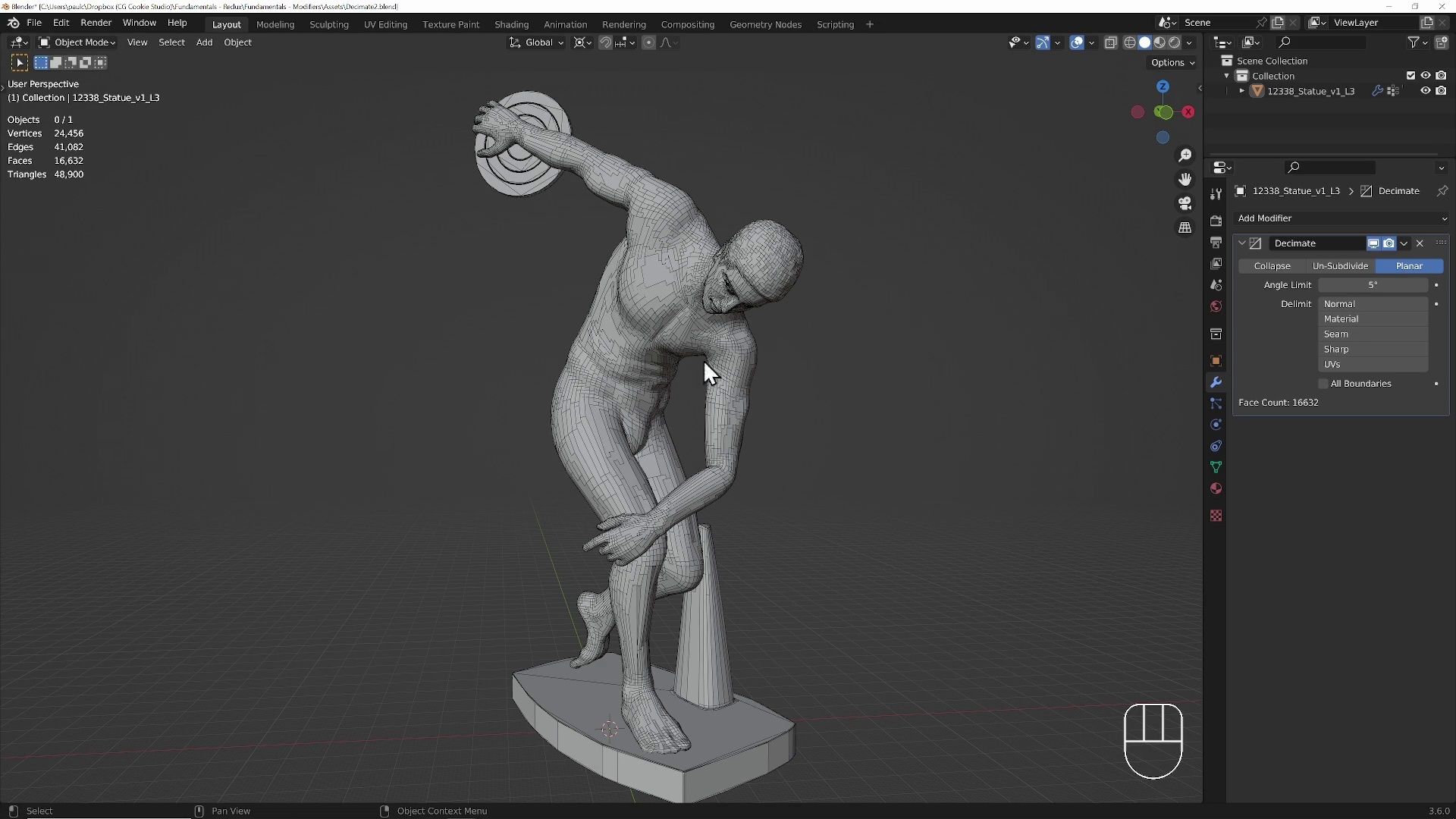Select rendered viewport shading

coord(1174,42)
